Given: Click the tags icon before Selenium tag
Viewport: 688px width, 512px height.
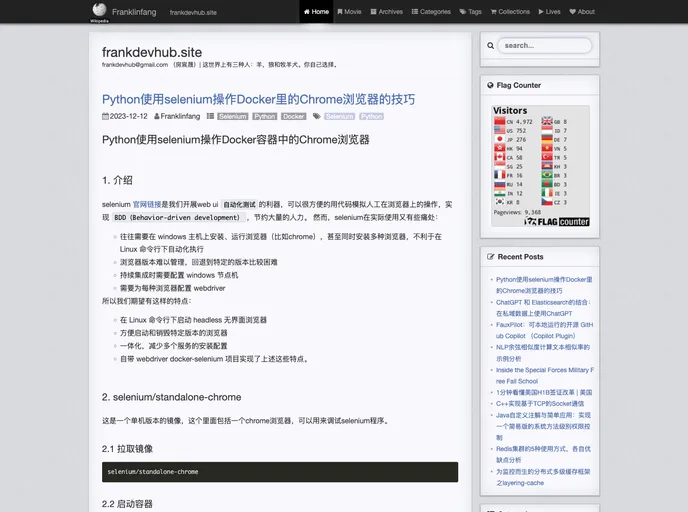Looking at the screenshot, I should (x=316, y=116).
